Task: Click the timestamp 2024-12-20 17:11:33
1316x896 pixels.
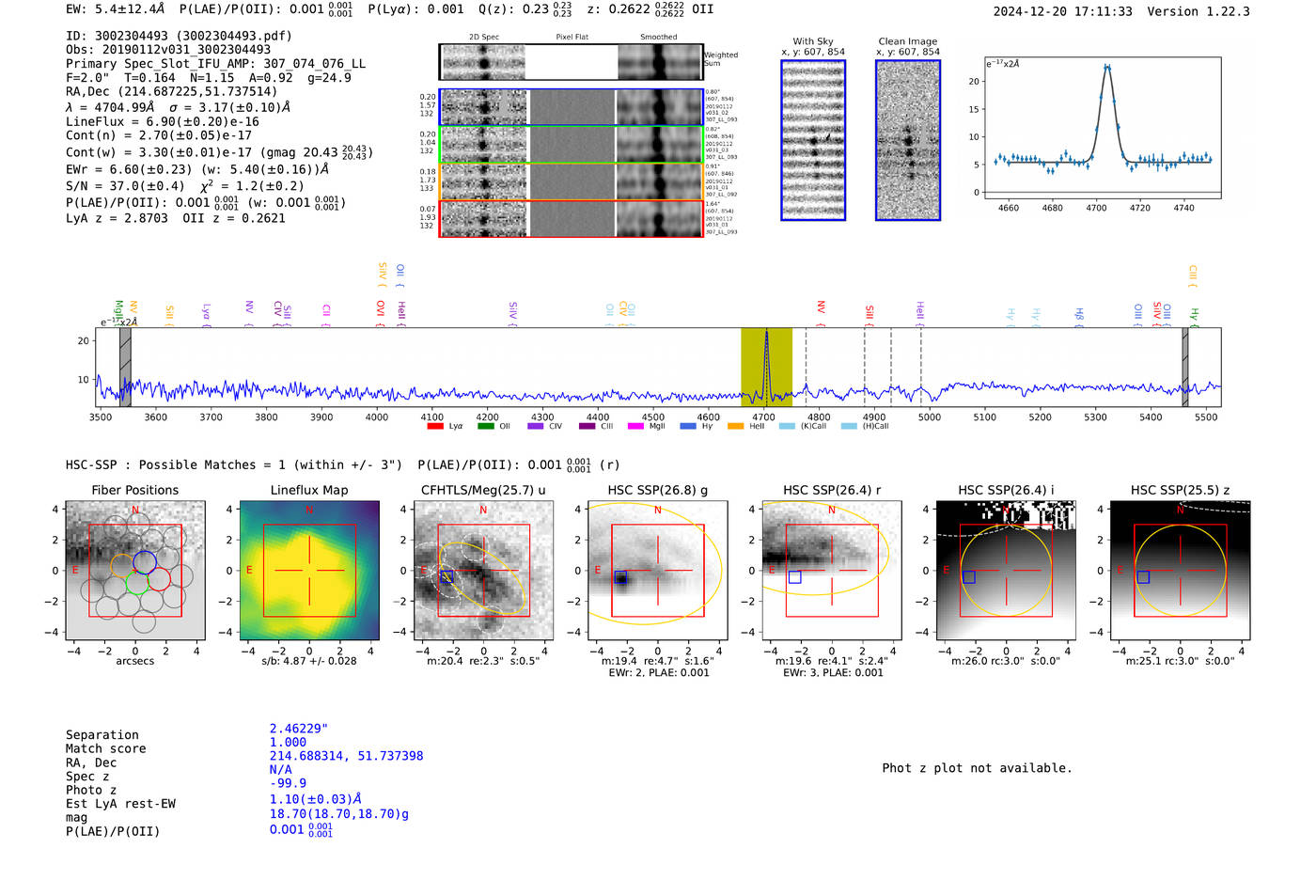Action: coord(1062,12)
